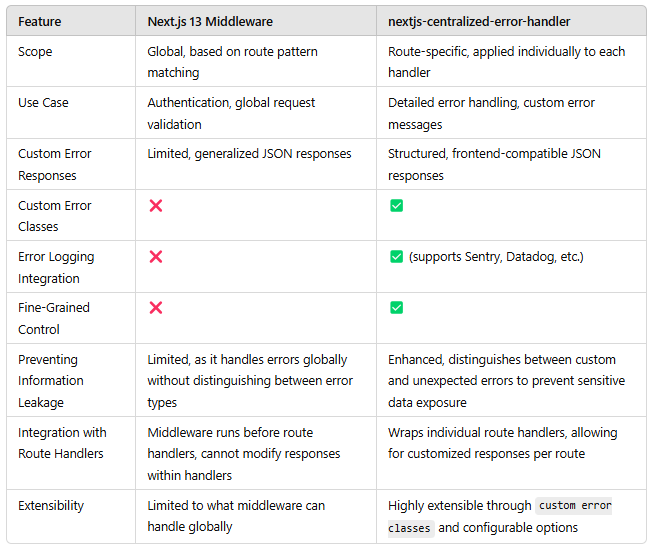Click the red X in Fine-Grained Control row

coord(156,308)
